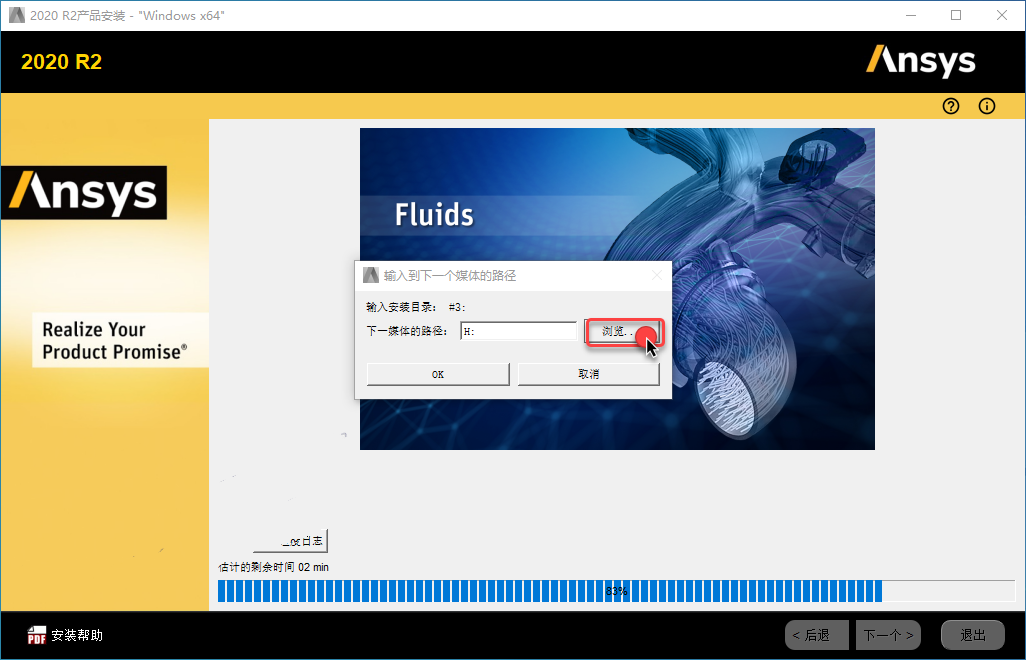Confirm the media path with OK
Screen dimensions: 1026x660
pos(438,374)
